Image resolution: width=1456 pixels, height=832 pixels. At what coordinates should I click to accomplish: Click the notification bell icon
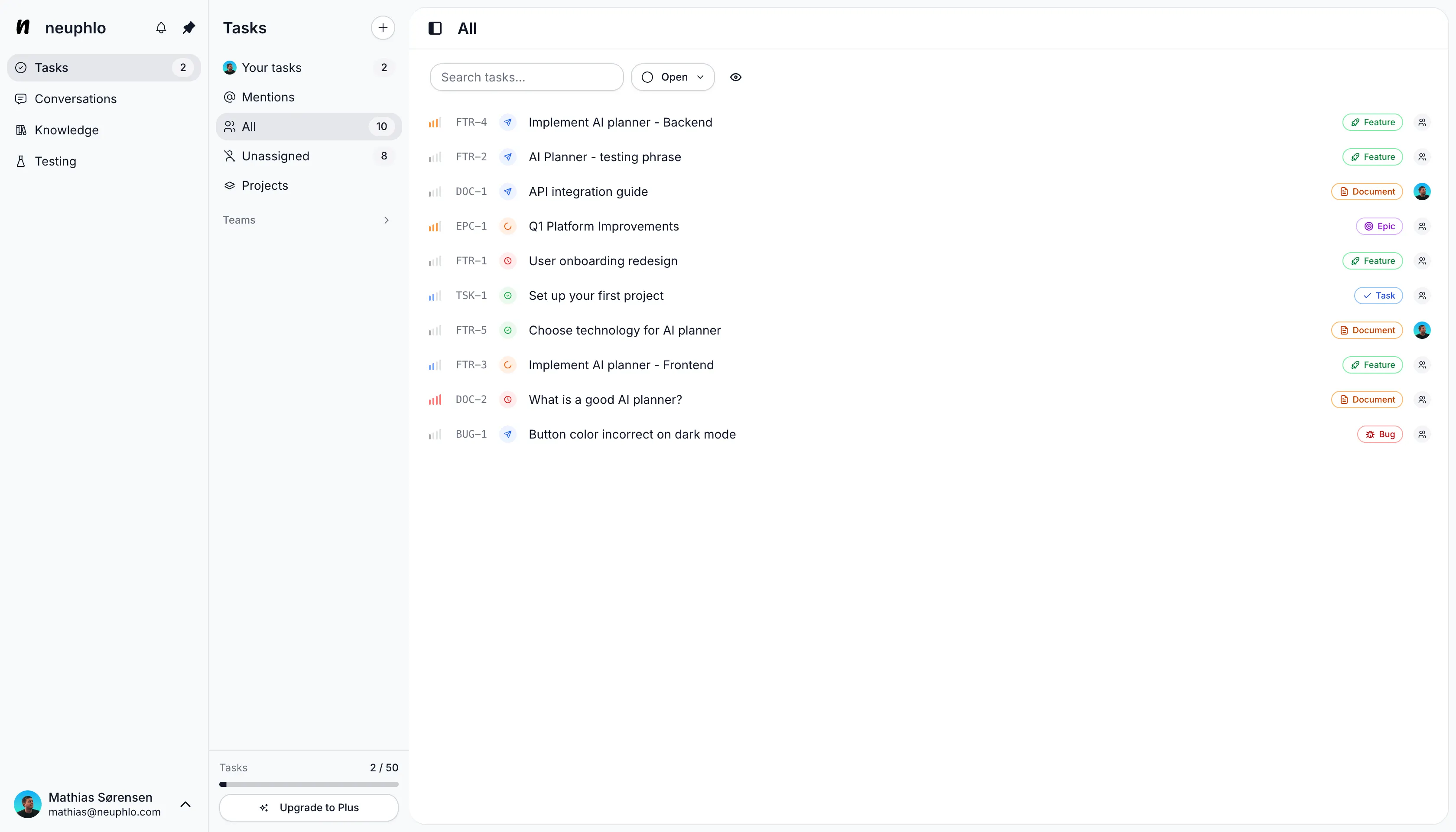pos(161,27)
